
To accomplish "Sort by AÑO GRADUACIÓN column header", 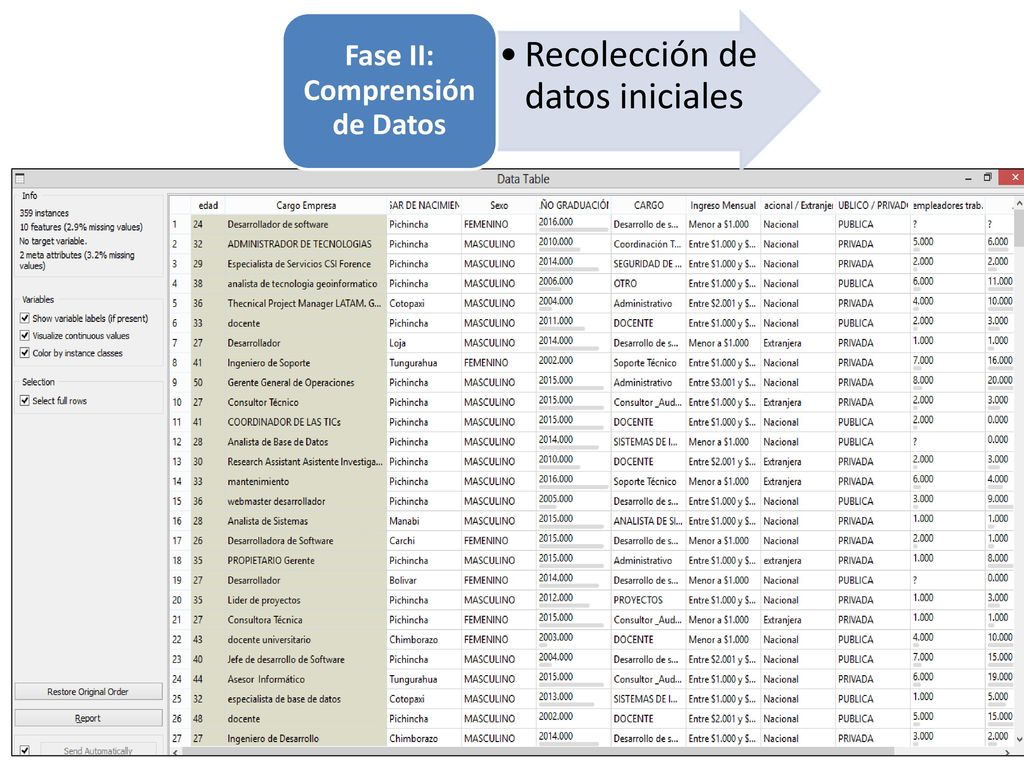I will click(x=573, y=205).
